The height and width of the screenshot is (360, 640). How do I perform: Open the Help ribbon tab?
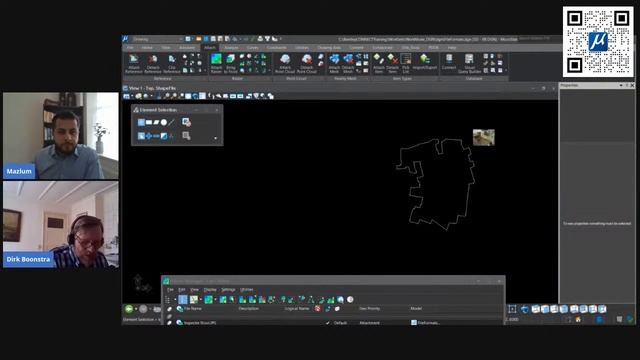click(x=452, y=48)
